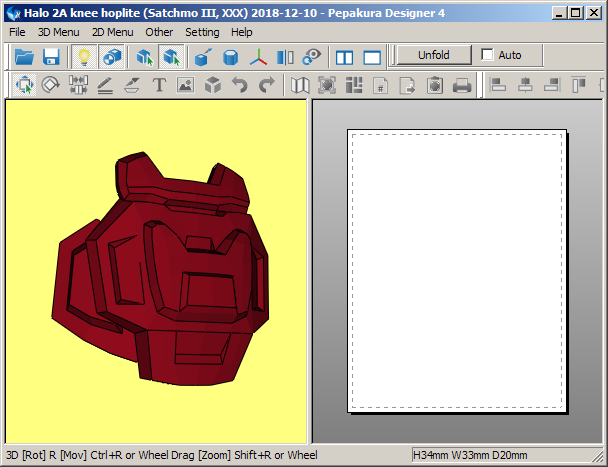
Task: Click the Undo arrow icon
Action: 239,86
